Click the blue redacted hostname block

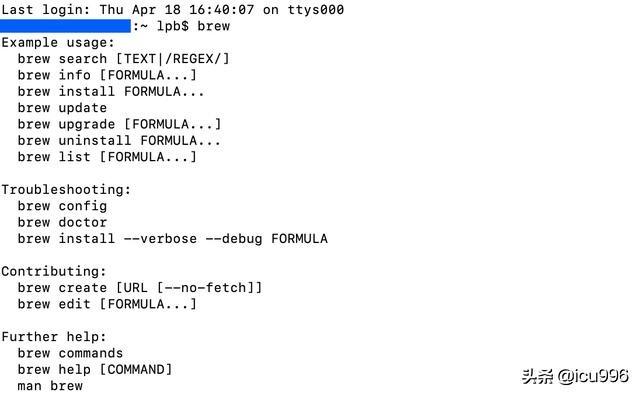point(65,26)
